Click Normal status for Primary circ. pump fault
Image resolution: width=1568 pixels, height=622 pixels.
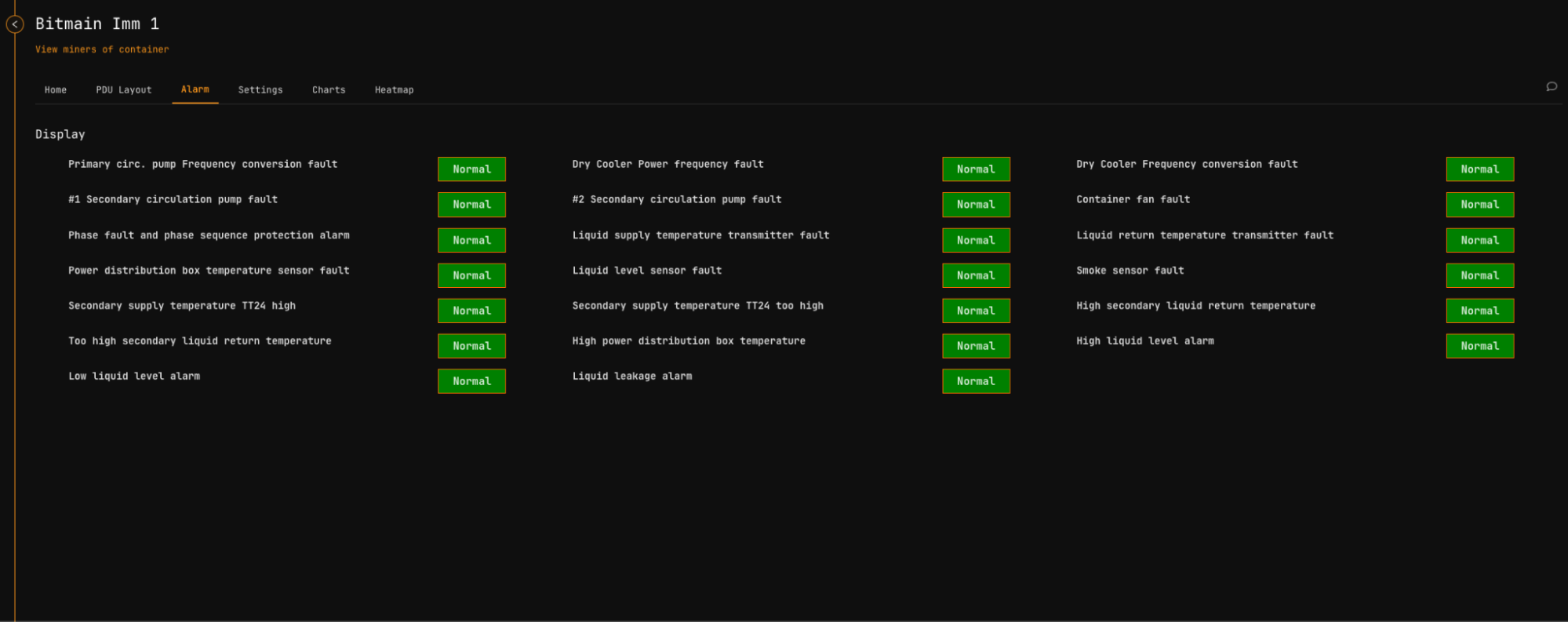(x=471, y=169)
